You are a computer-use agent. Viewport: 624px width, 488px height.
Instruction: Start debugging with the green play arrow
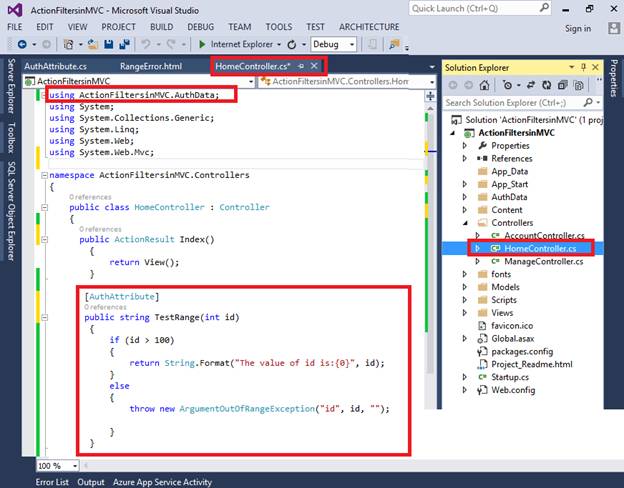coord(202,45)
